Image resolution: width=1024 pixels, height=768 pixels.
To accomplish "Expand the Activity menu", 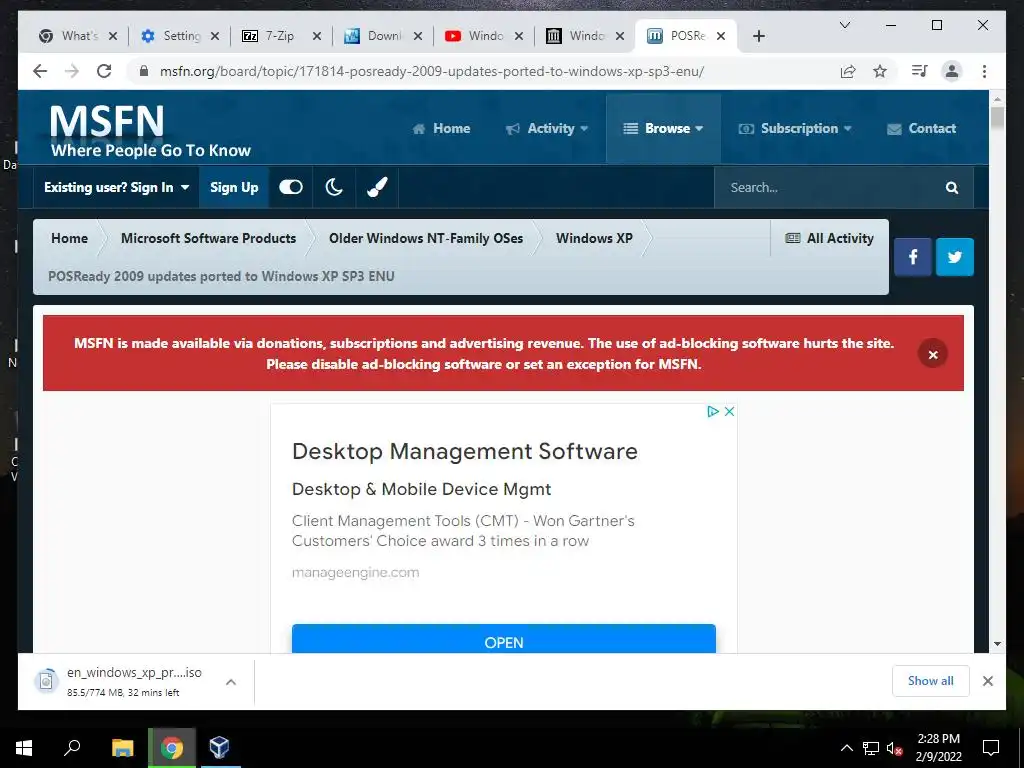I will pos(547,129).
